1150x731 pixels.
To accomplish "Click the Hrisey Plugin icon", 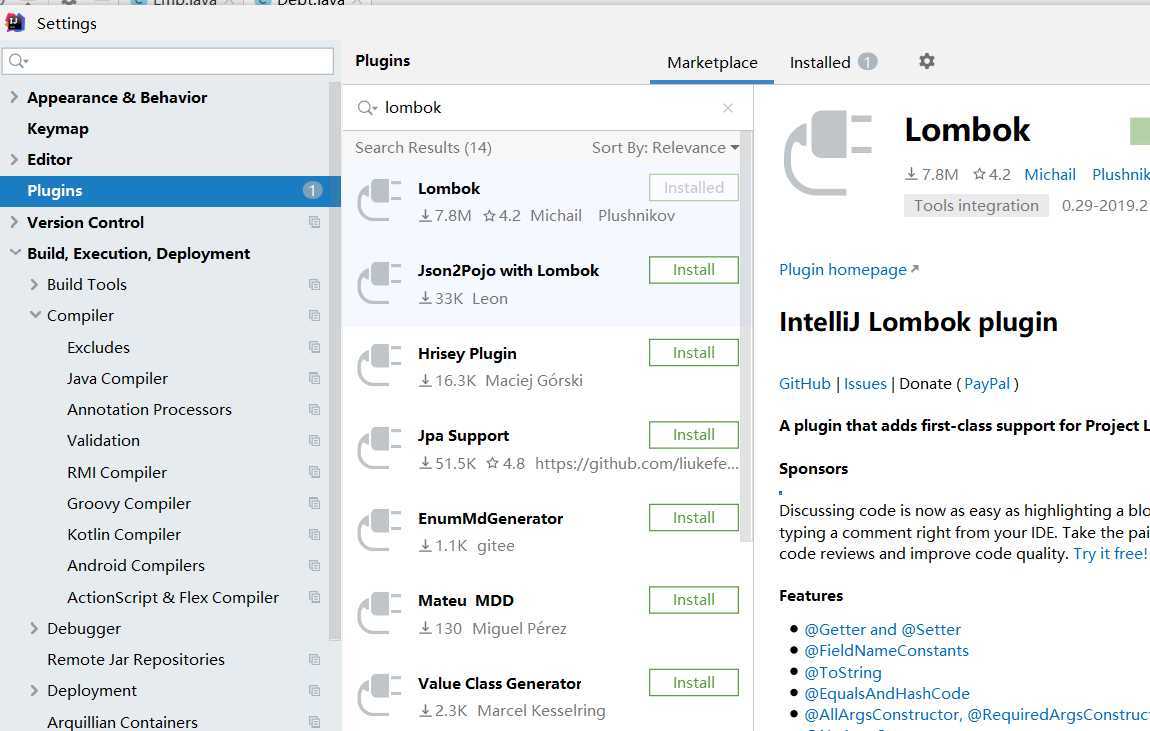I will tap(379, 366).
